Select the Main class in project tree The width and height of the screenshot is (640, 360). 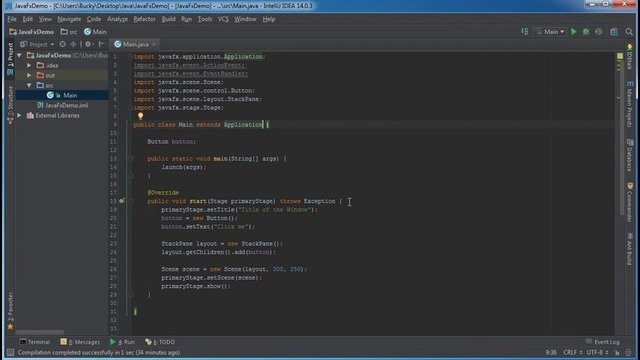tap(62, 95)
